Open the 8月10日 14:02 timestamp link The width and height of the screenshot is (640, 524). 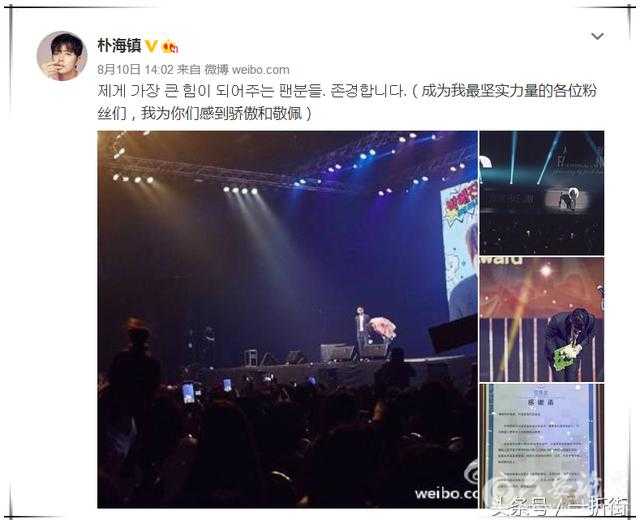135,70
